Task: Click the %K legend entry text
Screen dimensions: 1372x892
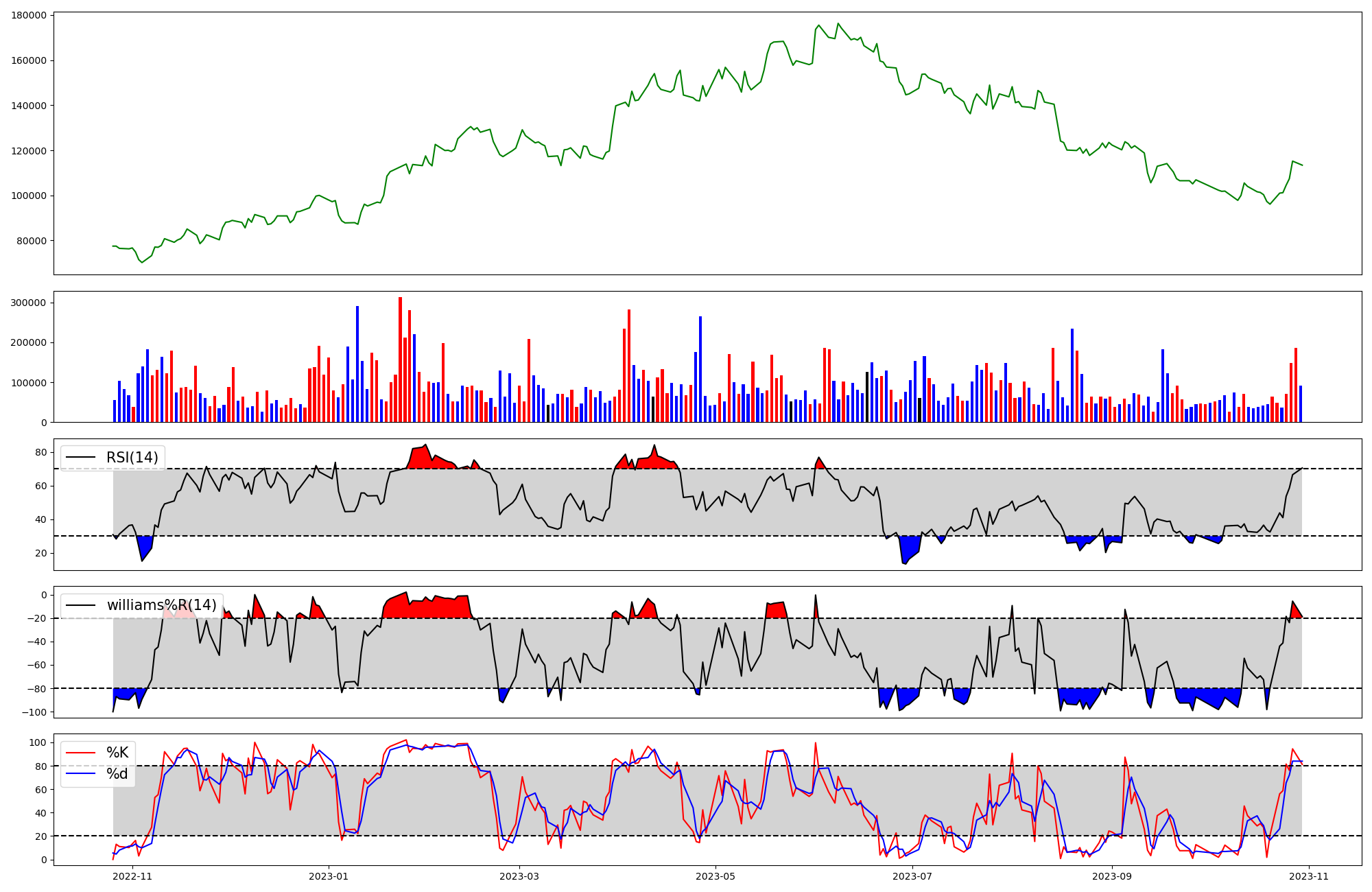Action: [117, 753]
